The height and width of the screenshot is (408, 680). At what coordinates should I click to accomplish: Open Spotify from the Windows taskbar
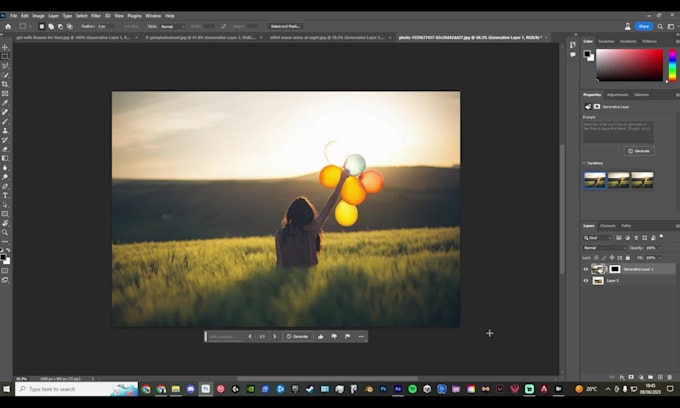click(x=412, y=389)
